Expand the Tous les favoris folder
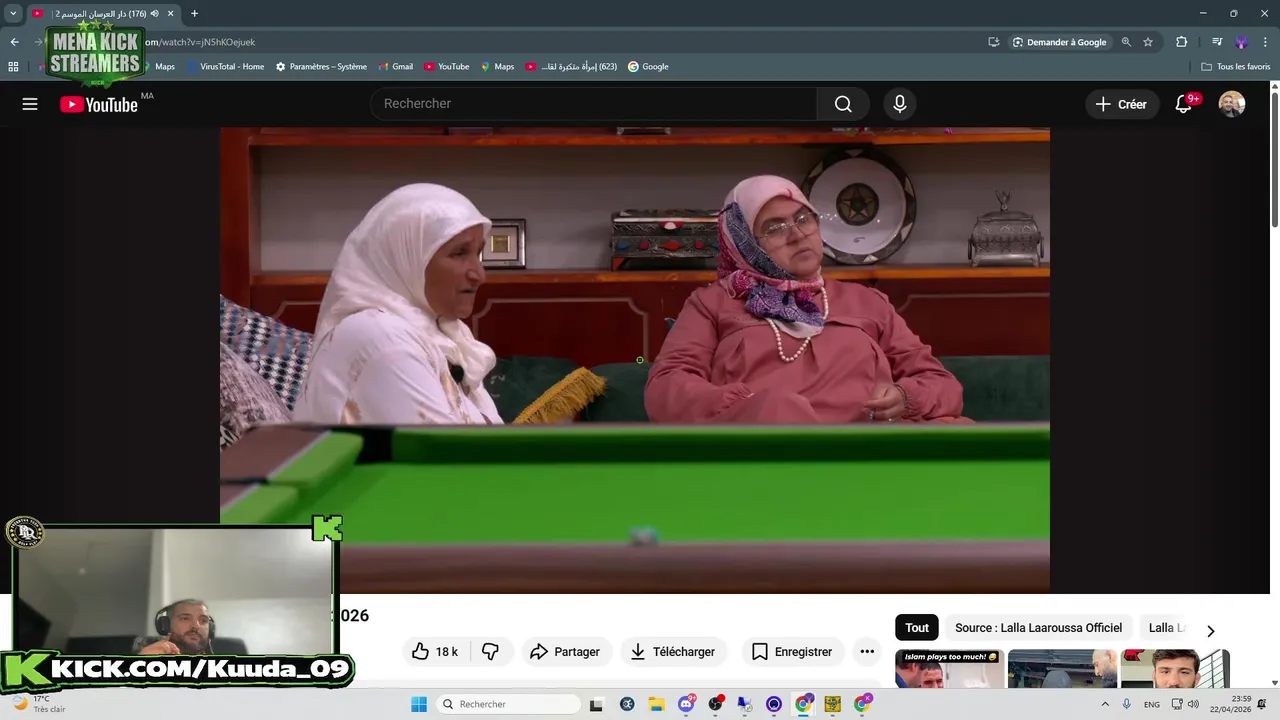1280x720 pixels. tap(1236, 67)
